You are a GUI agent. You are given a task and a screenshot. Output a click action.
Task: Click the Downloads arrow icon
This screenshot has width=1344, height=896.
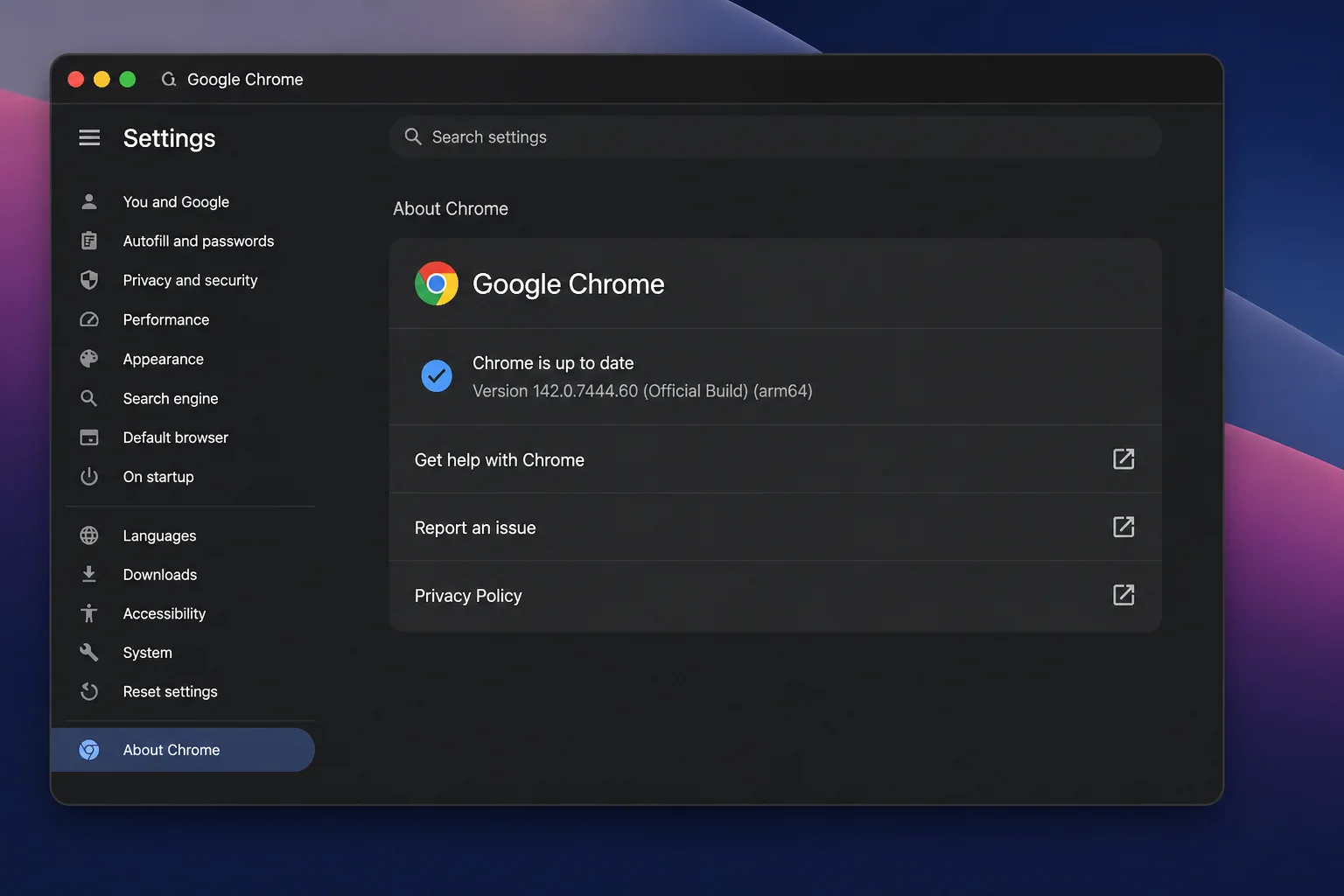click(x=89, y=574)
